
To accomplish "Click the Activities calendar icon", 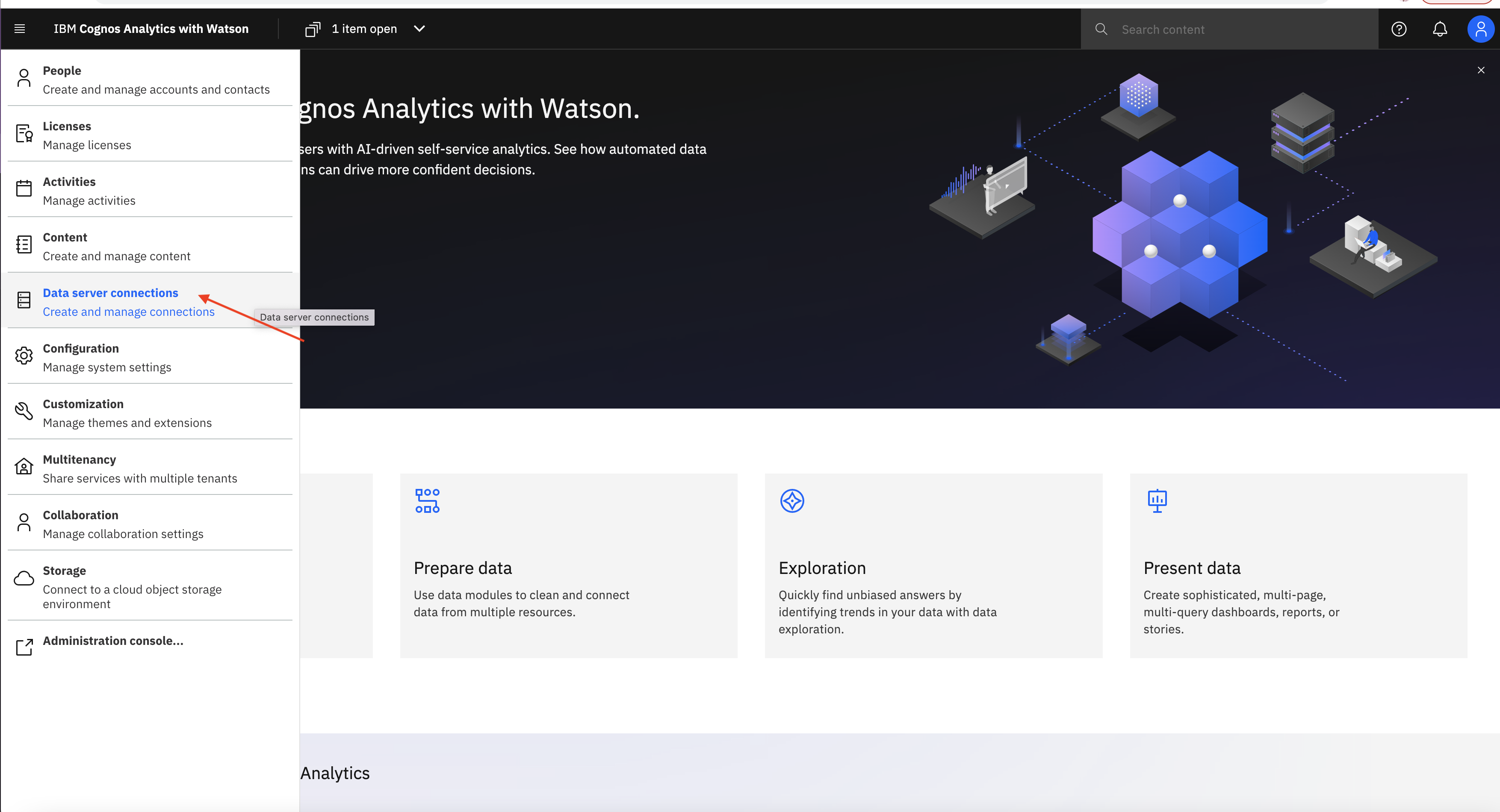I will click(x=24, y=188).
